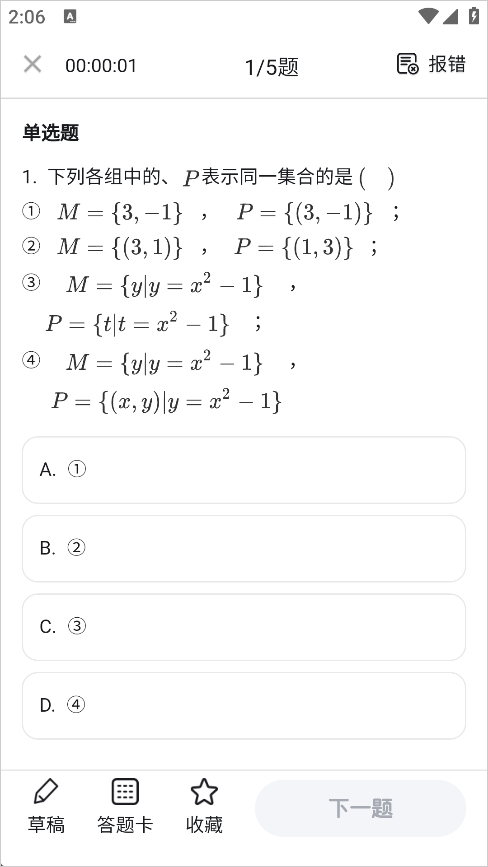Click the question stem text line 1
The image size is (488, 867).
click(x=208, y=177)
